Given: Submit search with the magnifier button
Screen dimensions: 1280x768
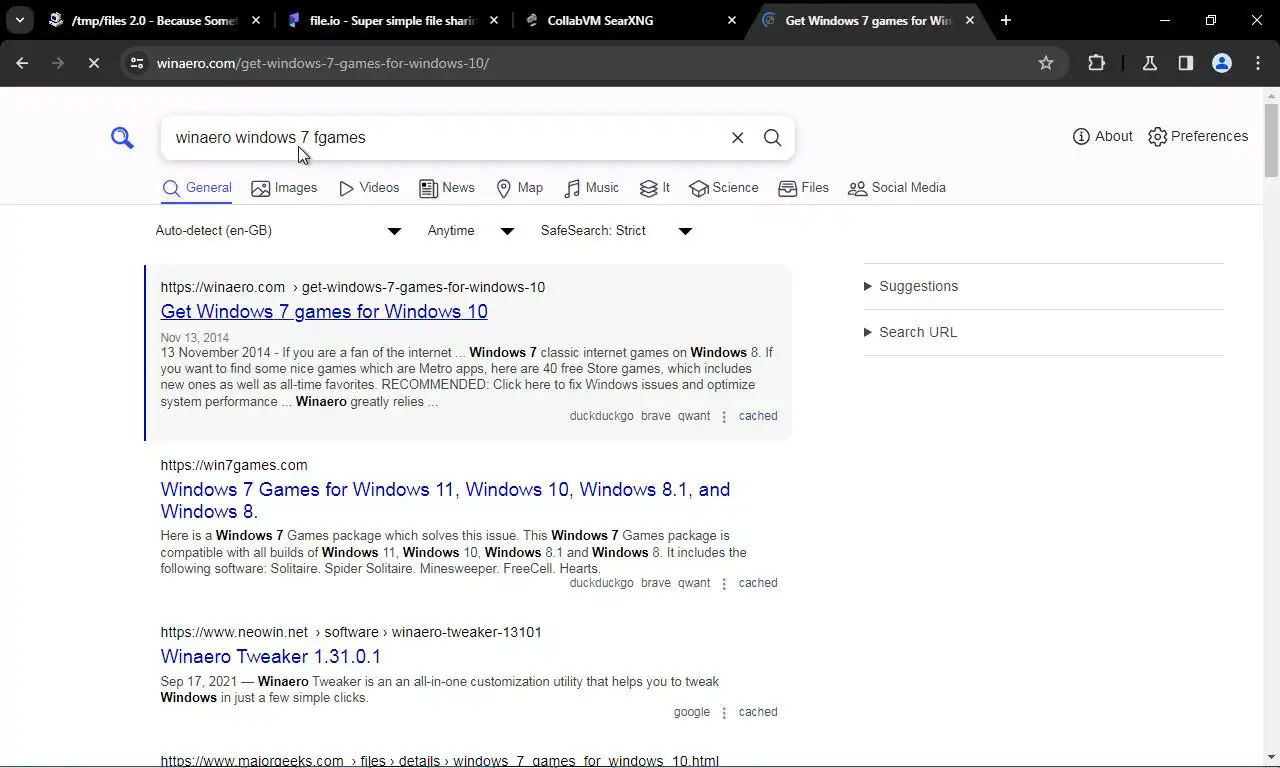Looking at the screenshot, I should point(773,138).
